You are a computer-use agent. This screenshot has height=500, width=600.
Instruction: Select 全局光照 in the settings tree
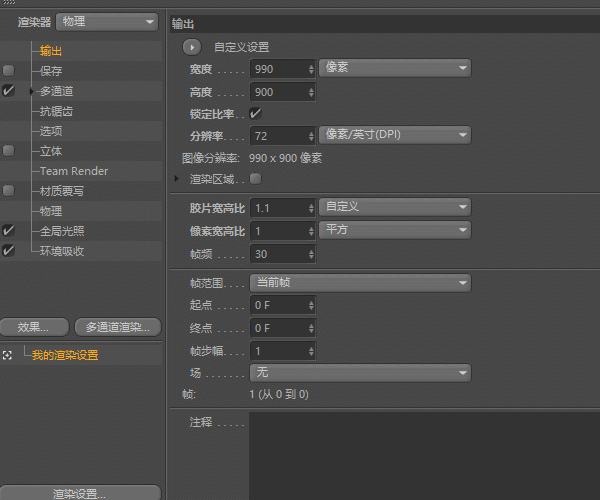pos(62,231)
